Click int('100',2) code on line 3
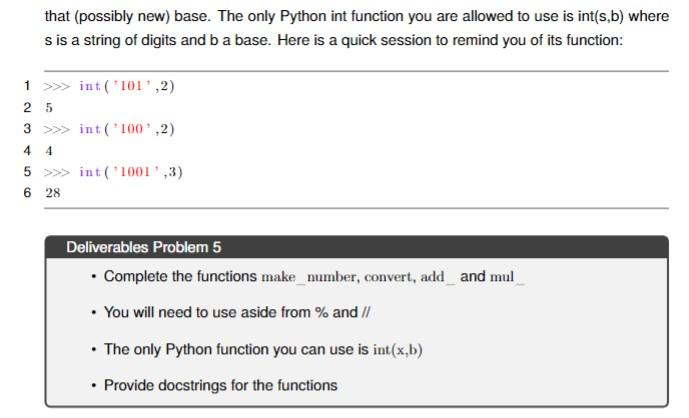Screen dimensions: 689x418 pos(127,129)
